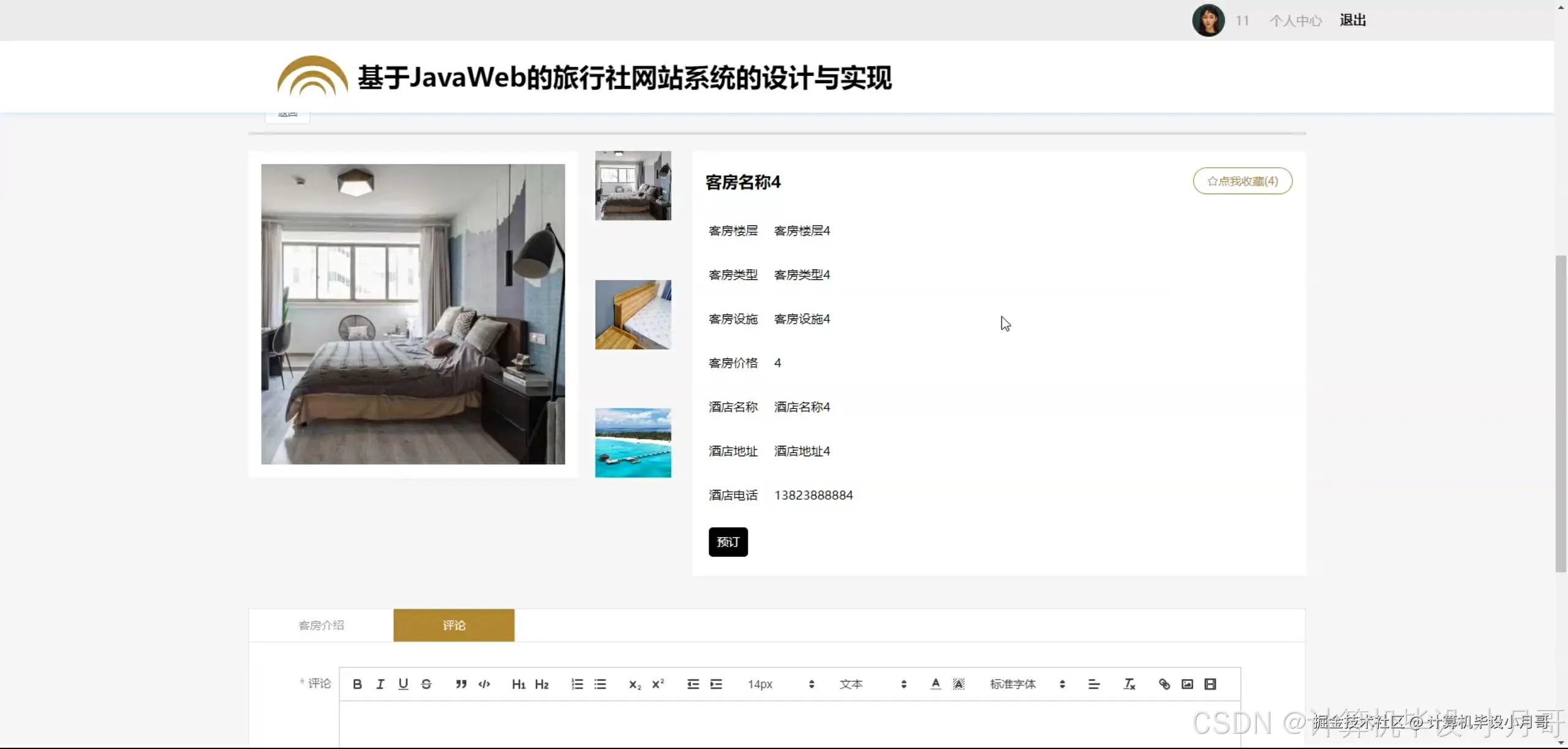
Task: Toggle subscript formatting
Action: point(633,684)
